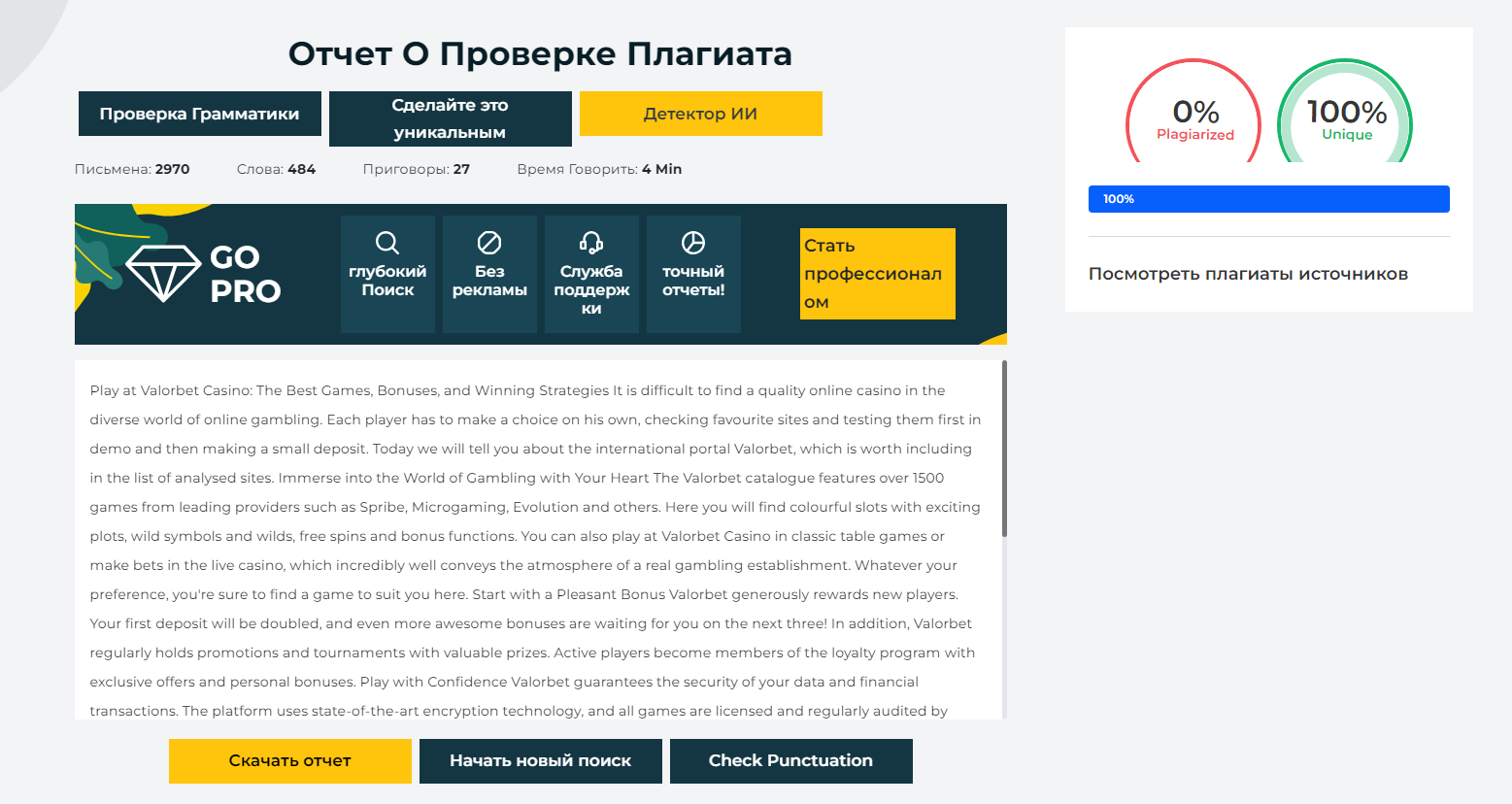Click Время Говорить: 4 Min value
Viewport: 1512px width, 804px height.
coord(599,169)
